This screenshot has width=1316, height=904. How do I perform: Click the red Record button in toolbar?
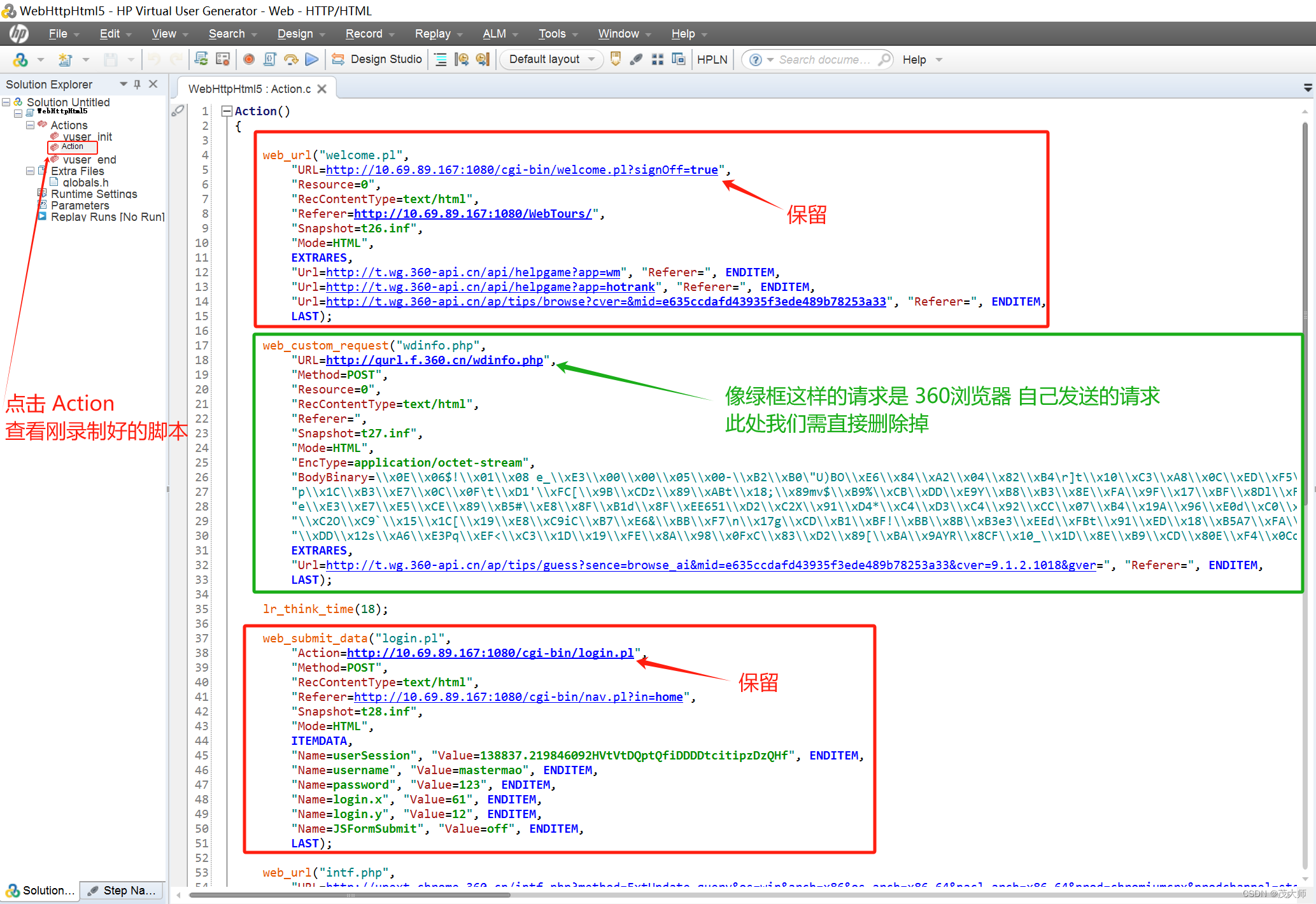point(249,59)
